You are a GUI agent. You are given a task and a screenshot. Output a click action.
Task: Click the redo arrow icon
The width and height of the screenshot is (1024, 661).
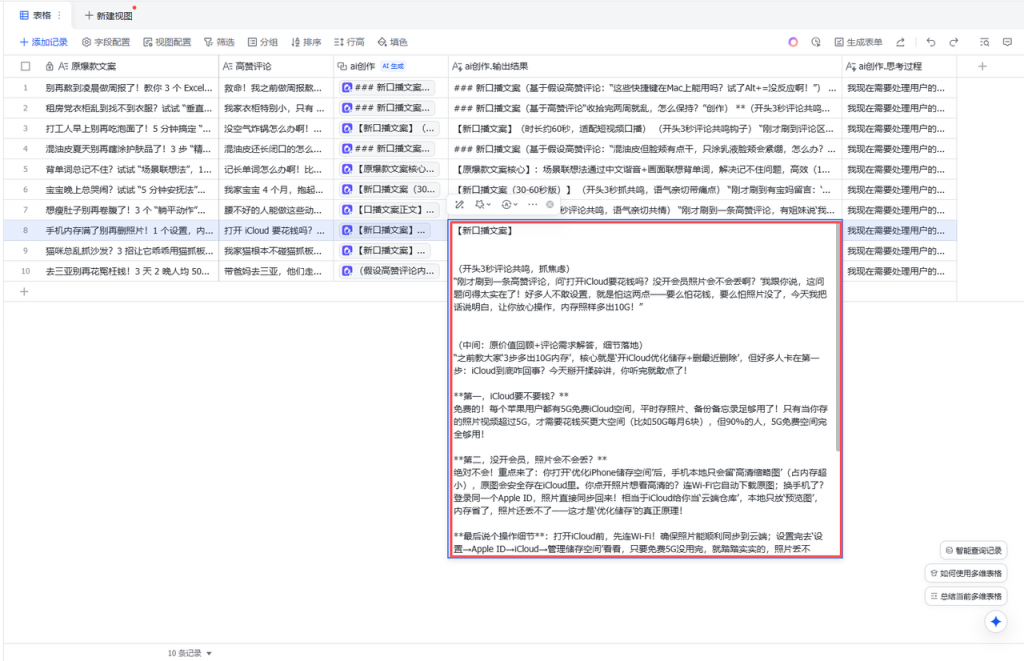[954, 42]
